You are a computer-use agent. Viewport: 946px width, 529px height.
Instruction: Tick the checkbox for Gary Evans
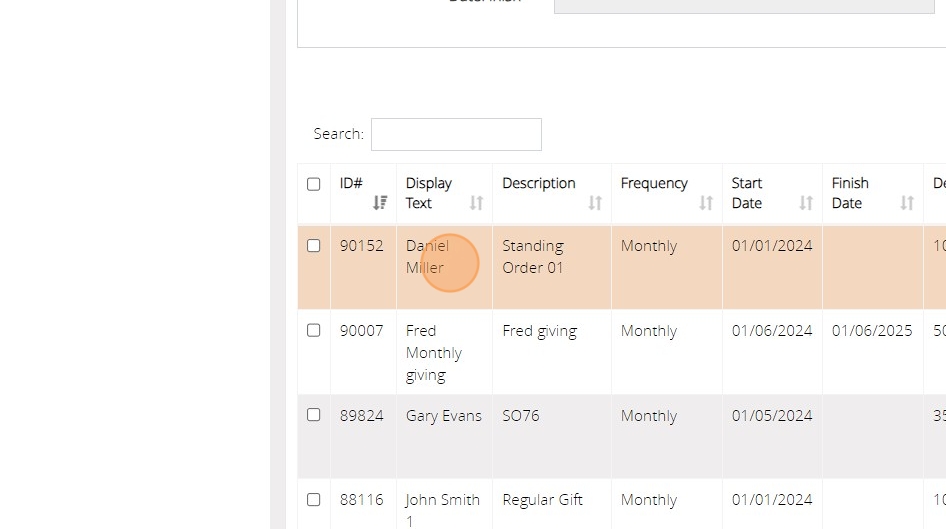pos(314,415)
